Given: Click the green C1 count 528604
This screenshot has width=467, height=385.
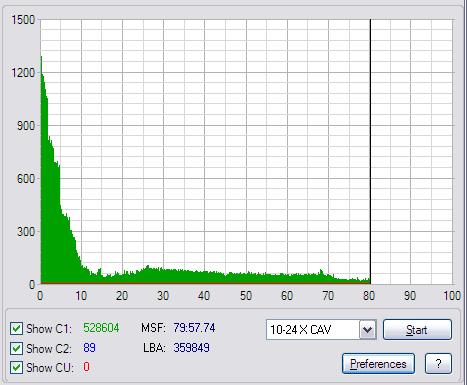Looking at the screenshot, I should coord(101,328).
